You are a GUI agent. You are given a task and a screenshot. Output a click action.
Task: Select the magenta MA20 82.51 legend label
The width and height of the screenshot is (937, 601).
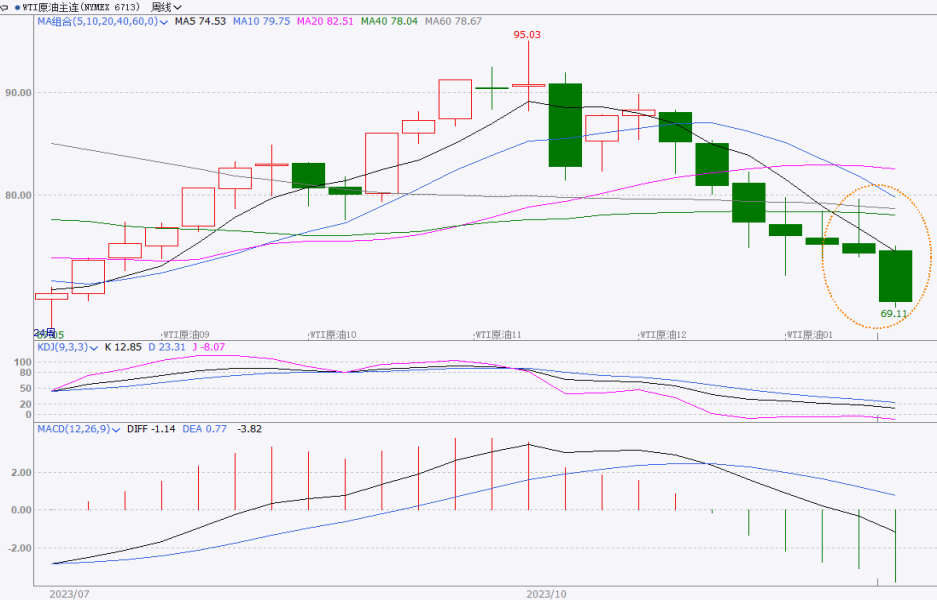[x=324, y=20]
